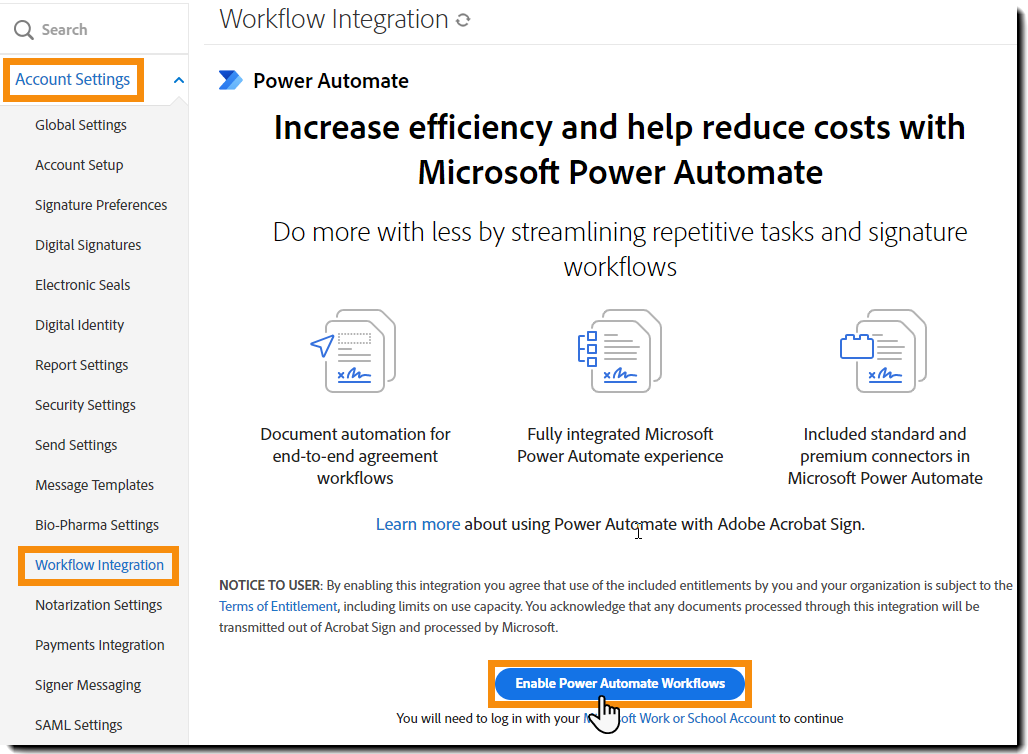Screen dimensions: 1028x754
Task: Click the search magnifier icon
Action: click(24, 29)
